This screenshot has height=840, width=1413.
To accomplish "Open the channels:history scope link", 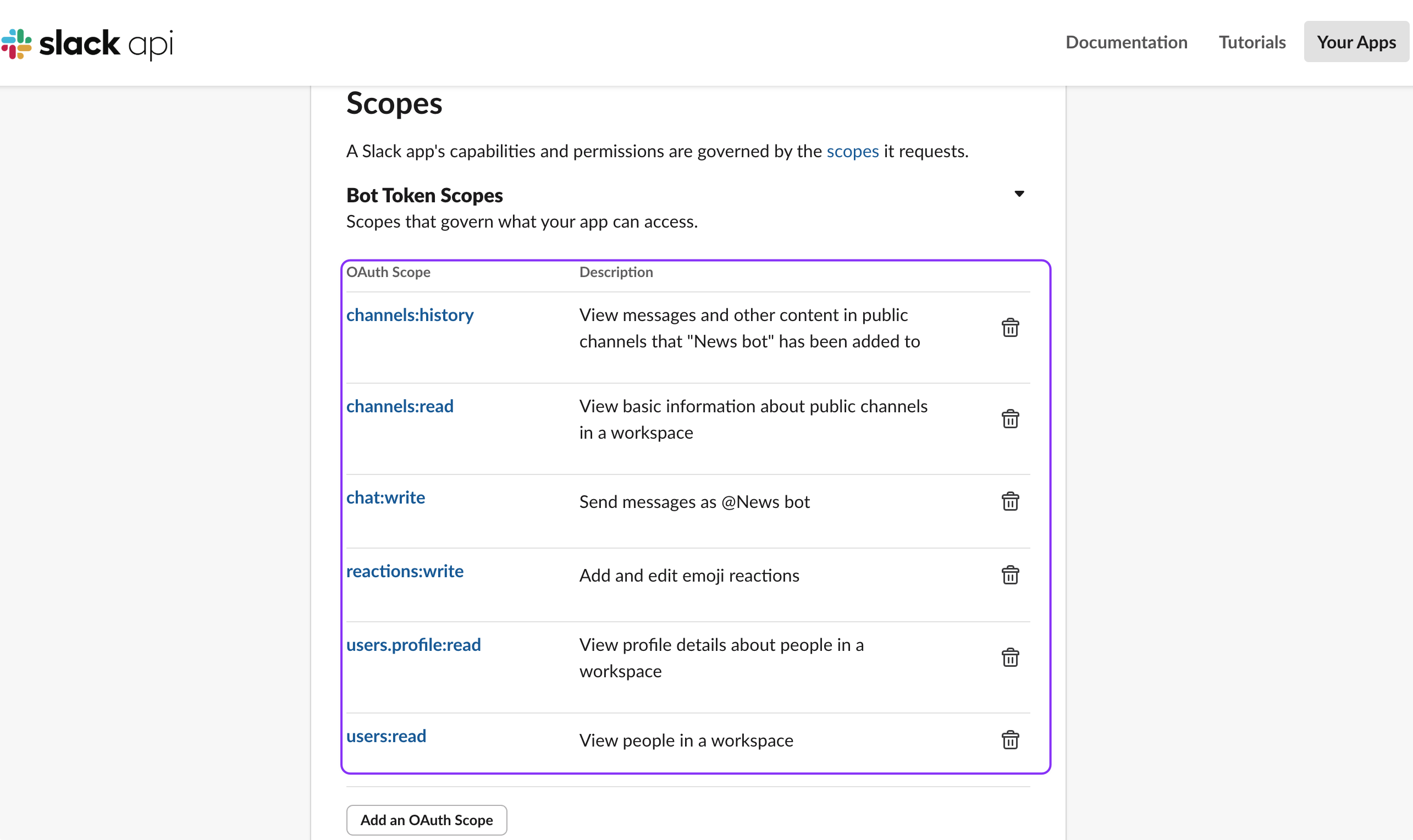I will pyautogui.click(x=409, y=316).
